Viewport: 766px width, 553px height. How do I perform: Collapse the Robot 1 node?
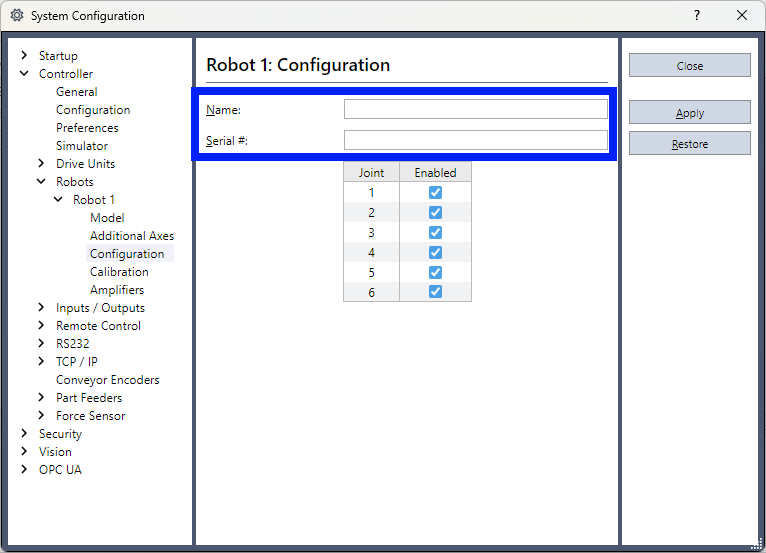58,199
